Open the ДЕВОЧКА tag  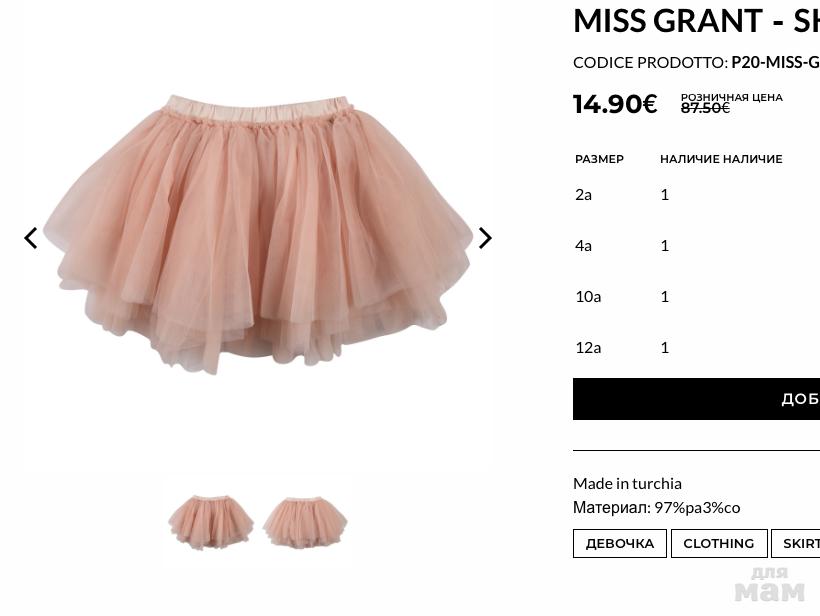point(620,543)
